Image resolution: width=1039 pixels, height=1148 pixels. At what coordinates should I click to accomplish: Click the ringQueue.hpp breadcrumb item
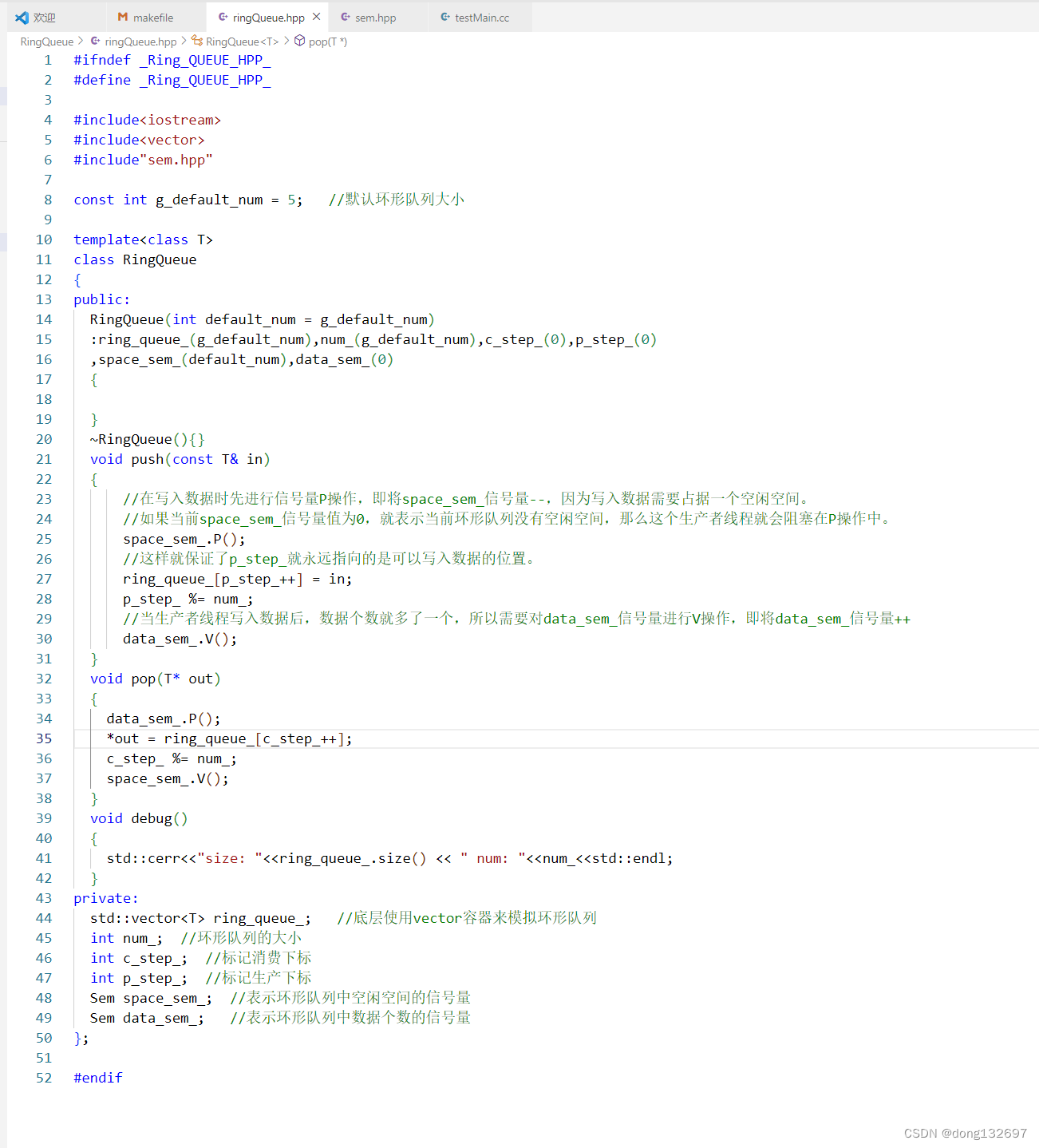coord(140,42)
